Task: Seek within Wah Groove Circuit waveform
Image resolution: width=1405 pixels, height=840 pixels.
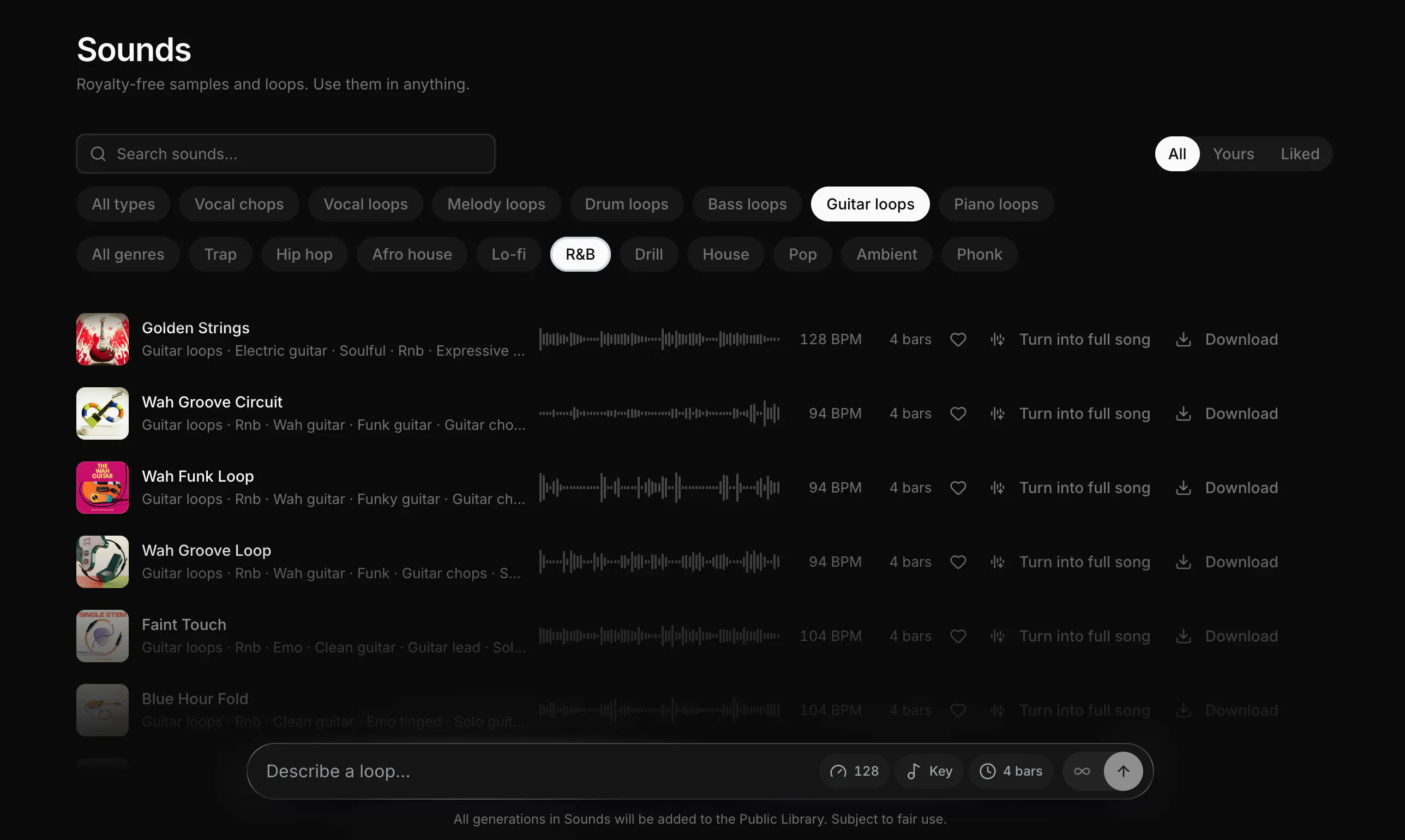Action: pos(659,414)
